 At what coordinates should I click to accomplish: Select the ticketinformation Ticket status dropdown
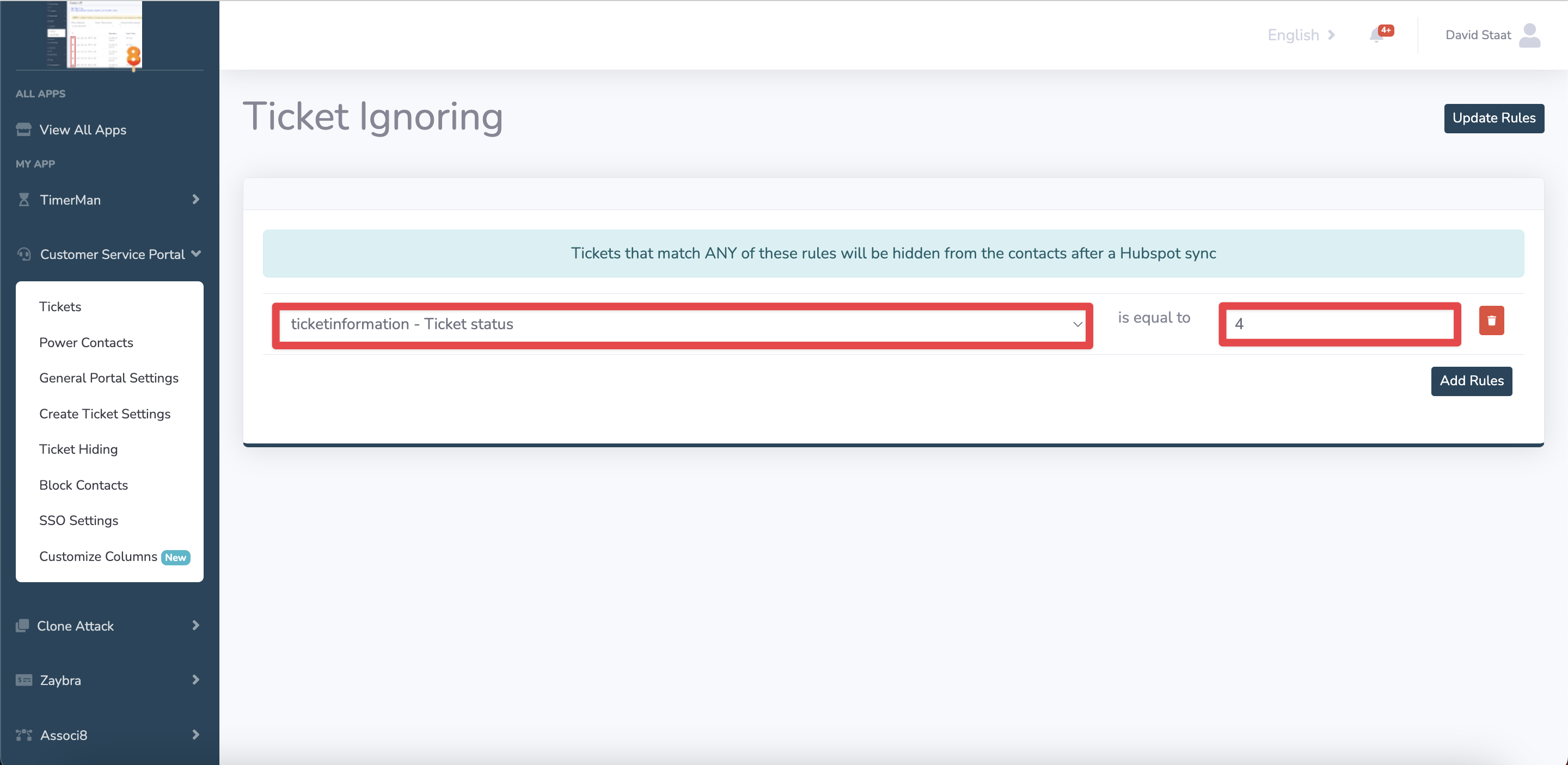(x=684, y=324)
